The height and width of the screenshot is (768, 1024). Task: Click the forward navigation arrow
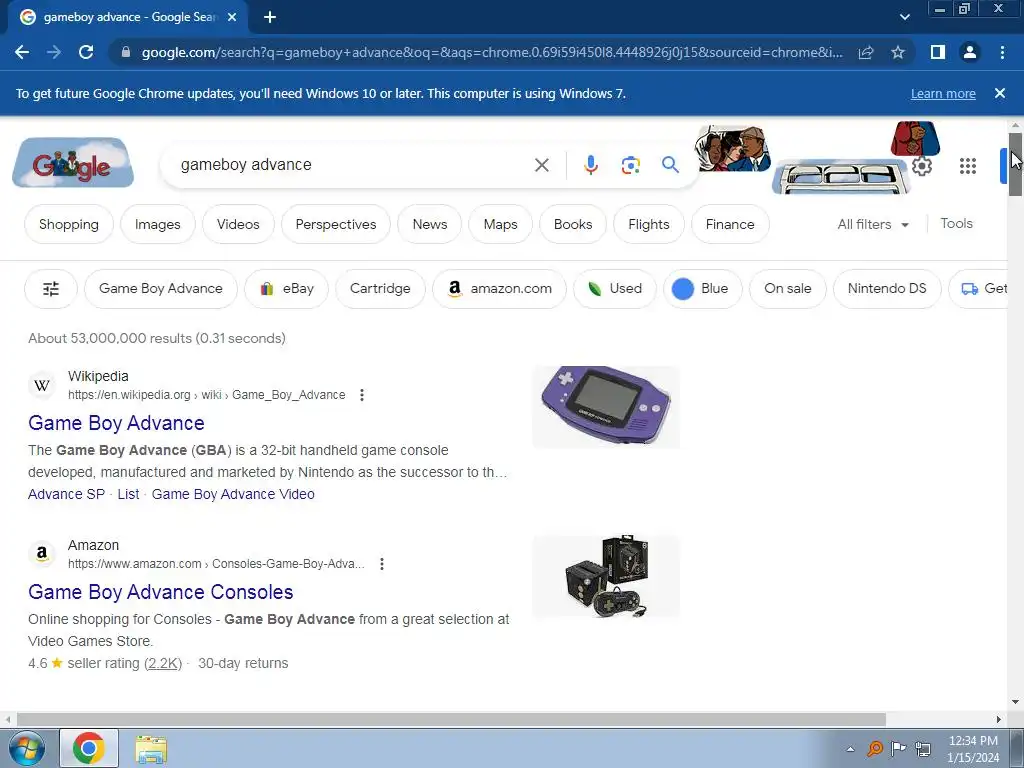(x=54, y=52)
